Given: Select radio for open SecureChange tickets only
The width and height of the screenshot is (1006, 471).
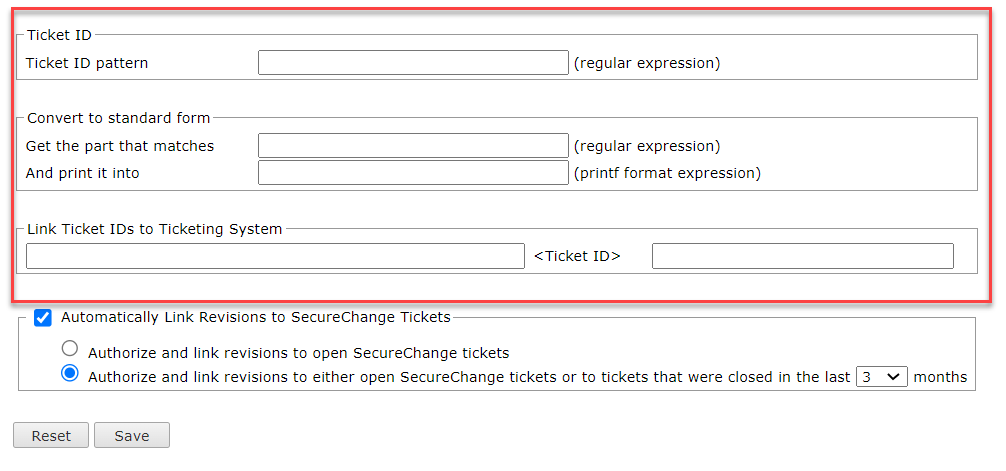Looking at the screenshot, I should [x=70, y=349].
